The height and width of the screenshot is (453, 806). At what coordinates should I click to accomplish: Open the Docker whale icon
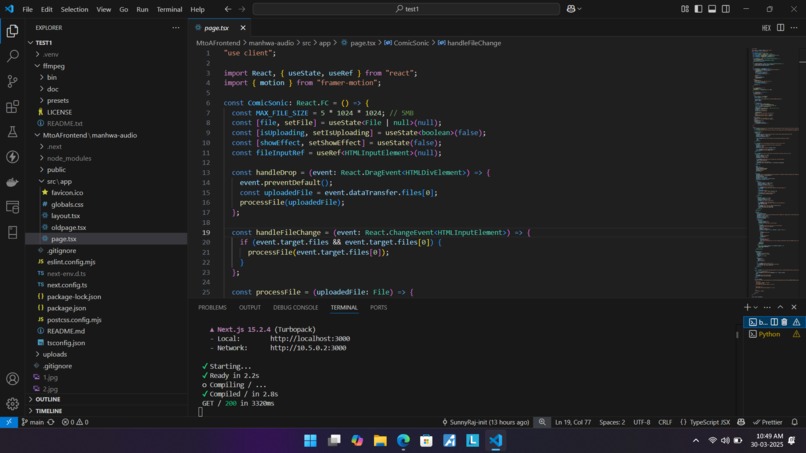(x=12, y=182)
